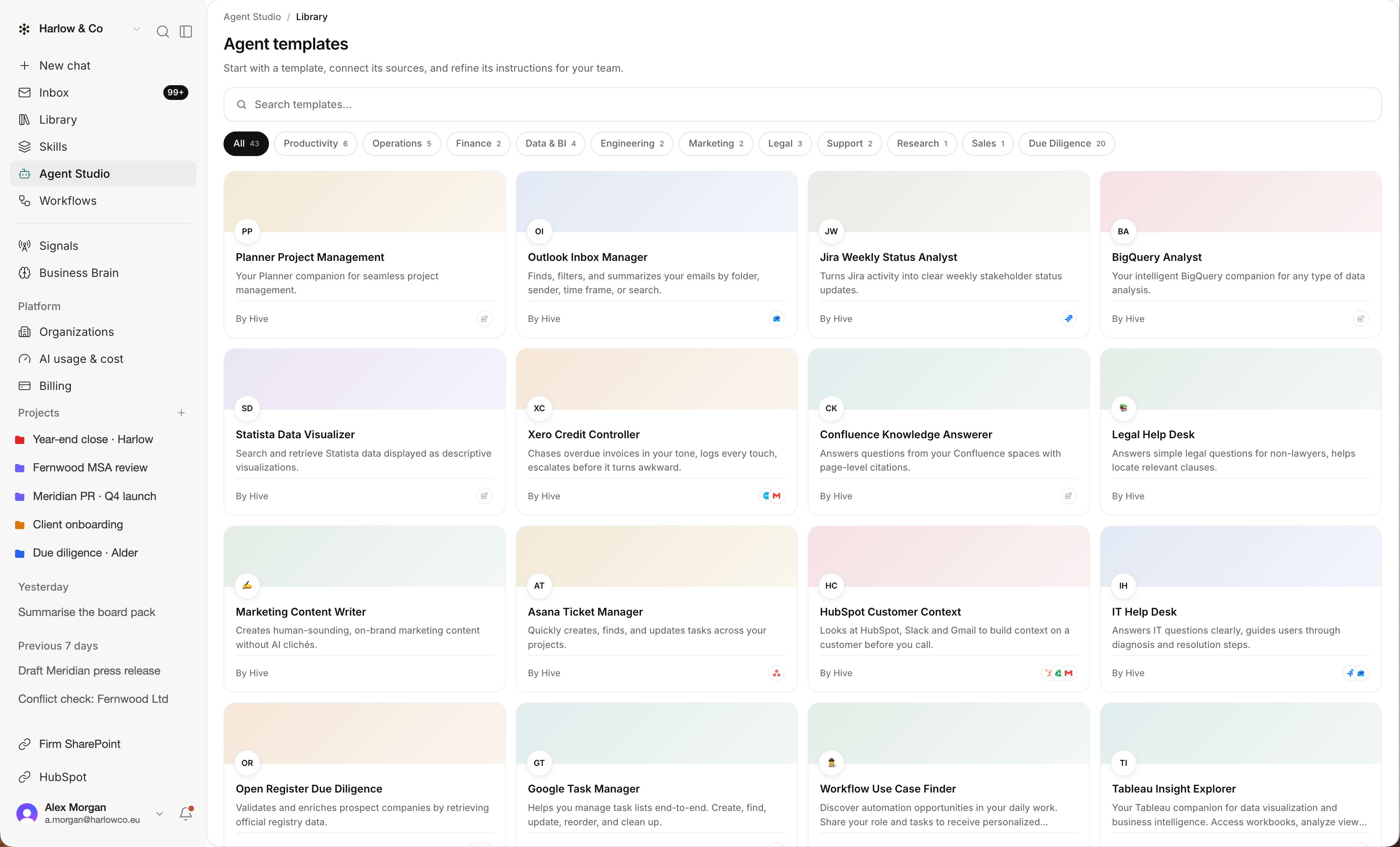Click the Jira icon on Jira Weekly Status Analyst
The image size is (1400, 847).
pyautogui.click(x=1068, y=319)
